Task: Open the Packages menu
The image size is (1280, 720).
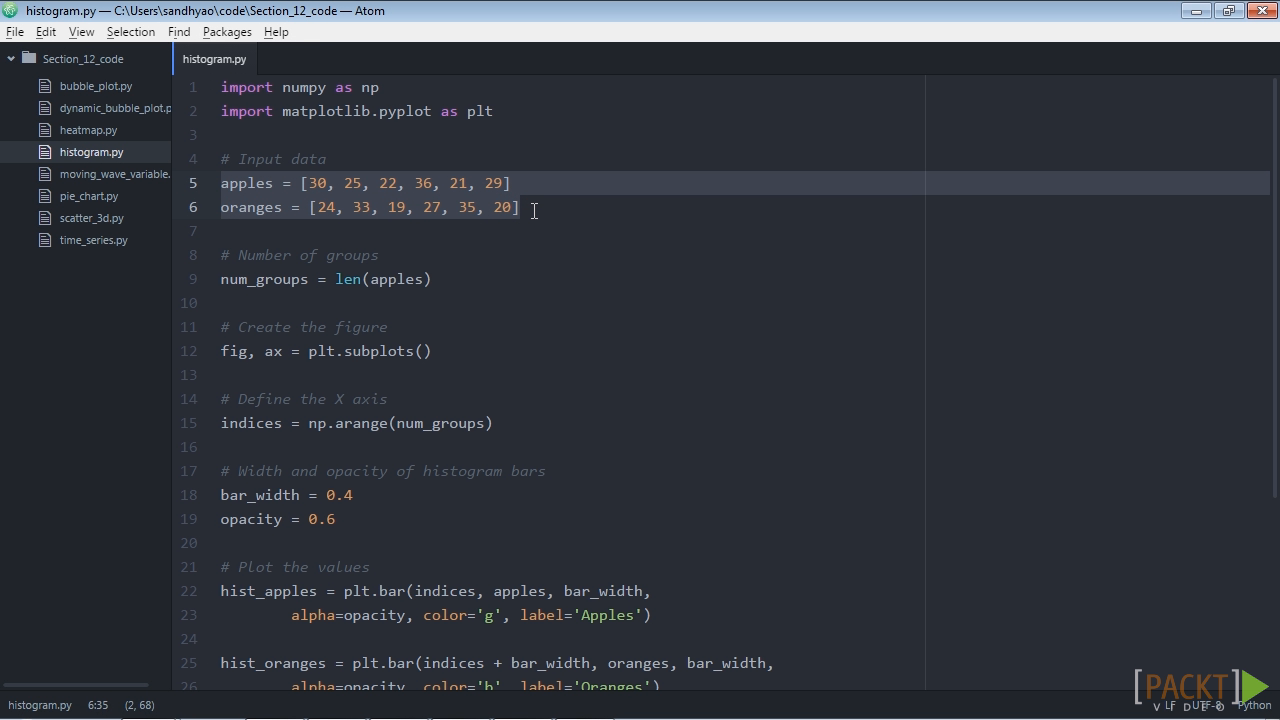Action: click(x=227, y=32)
